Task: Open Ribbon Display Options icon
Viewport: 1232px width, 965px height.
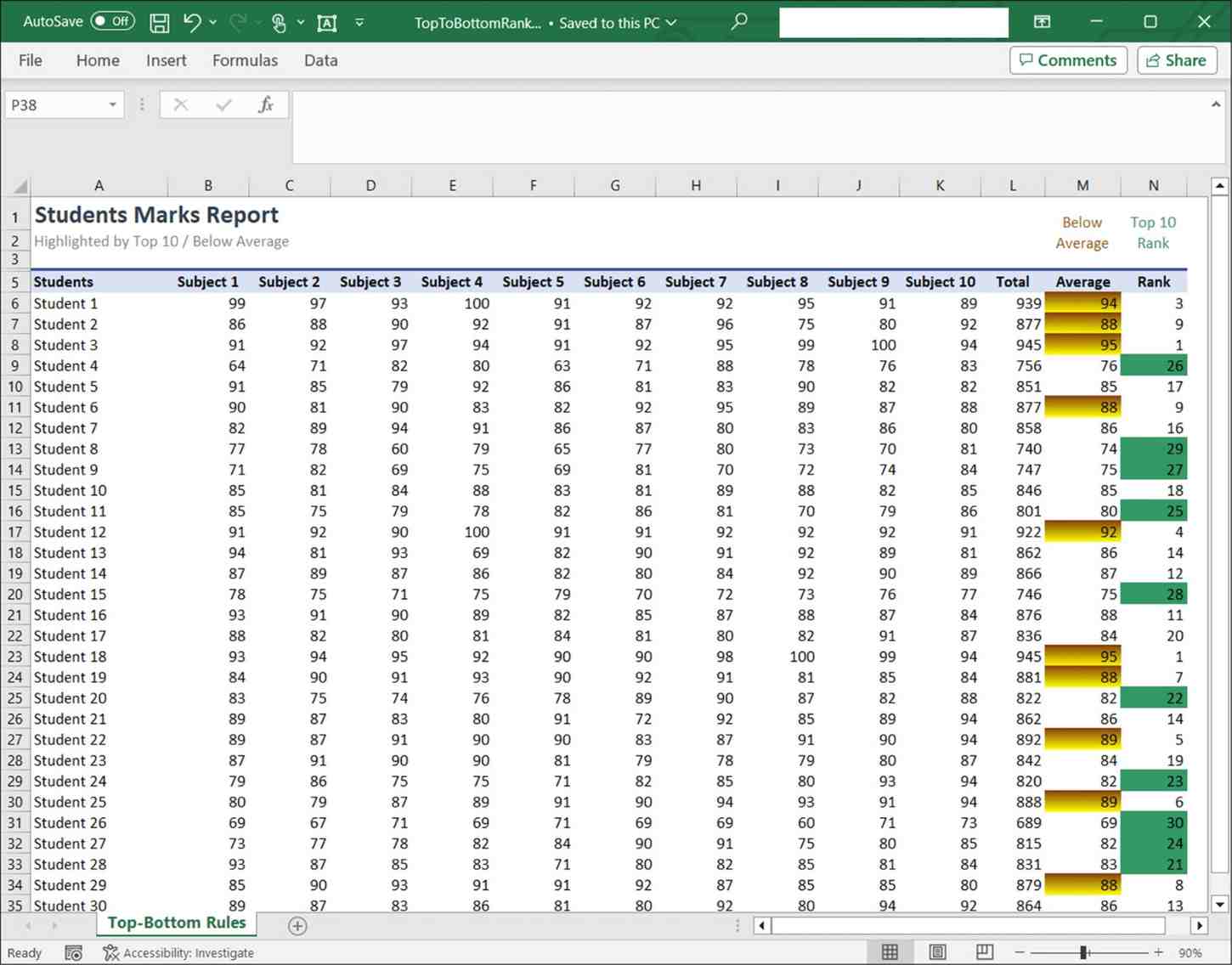Action: tap(1042, 21)
